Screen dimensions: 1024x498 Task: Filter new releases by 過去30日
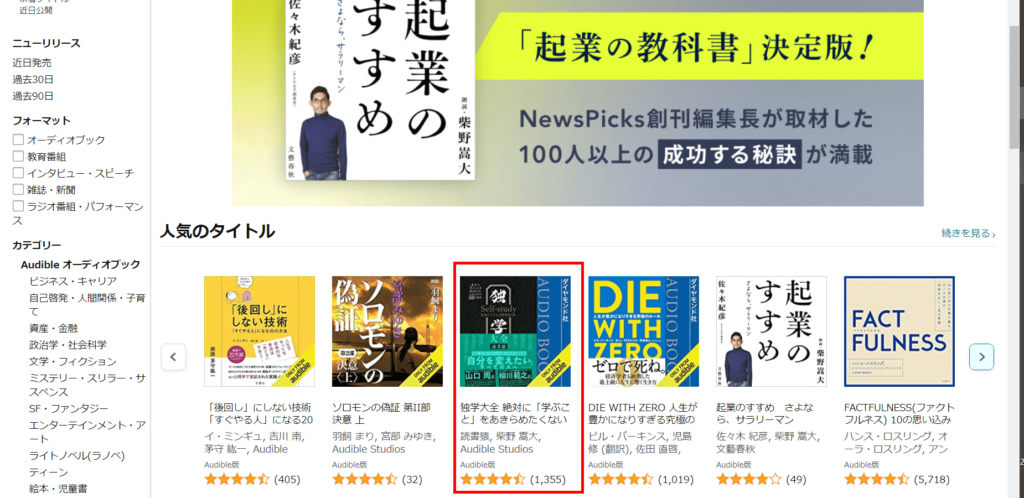coord(33,80)
